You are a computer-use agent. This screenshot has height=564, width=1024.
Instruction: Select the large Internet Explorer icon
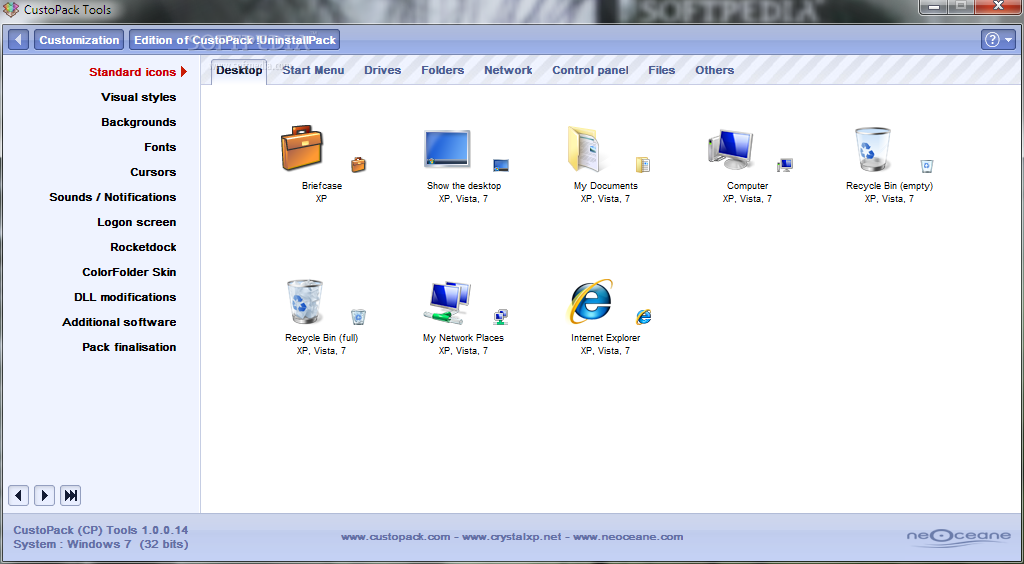coord(590,301)
